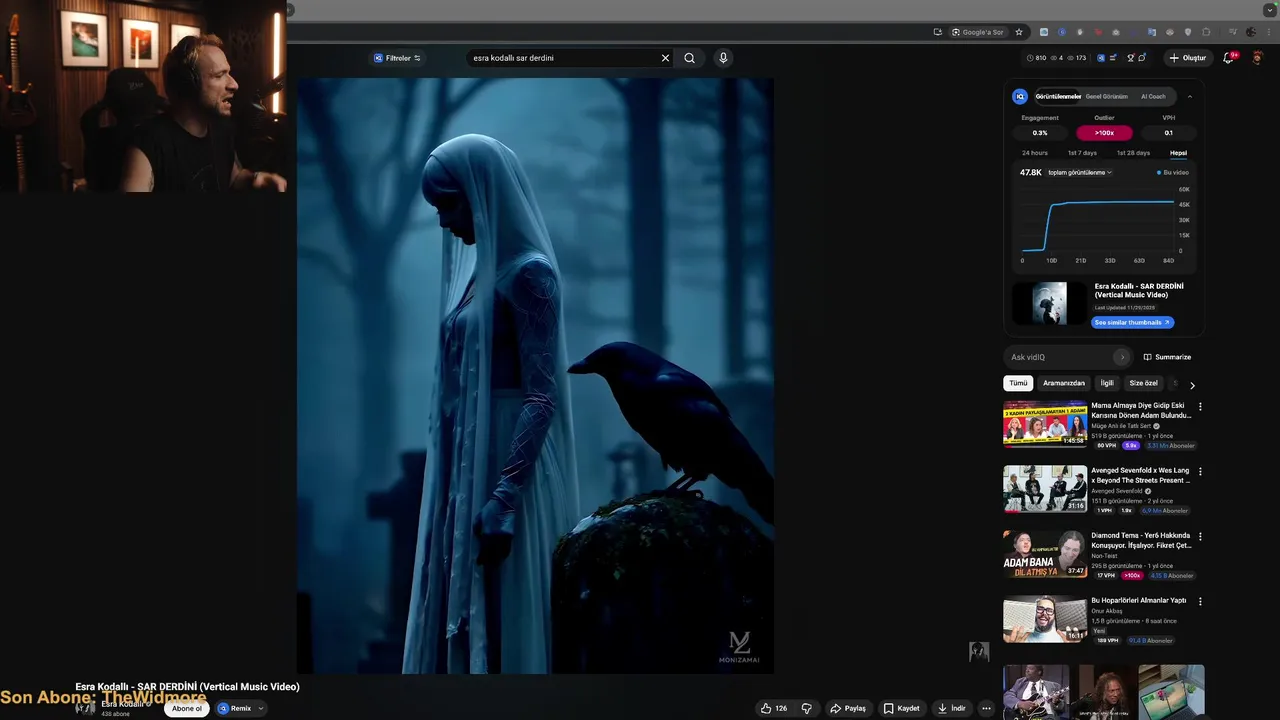Submit the Ask vidIQ arrow button

click(1122, 357)
